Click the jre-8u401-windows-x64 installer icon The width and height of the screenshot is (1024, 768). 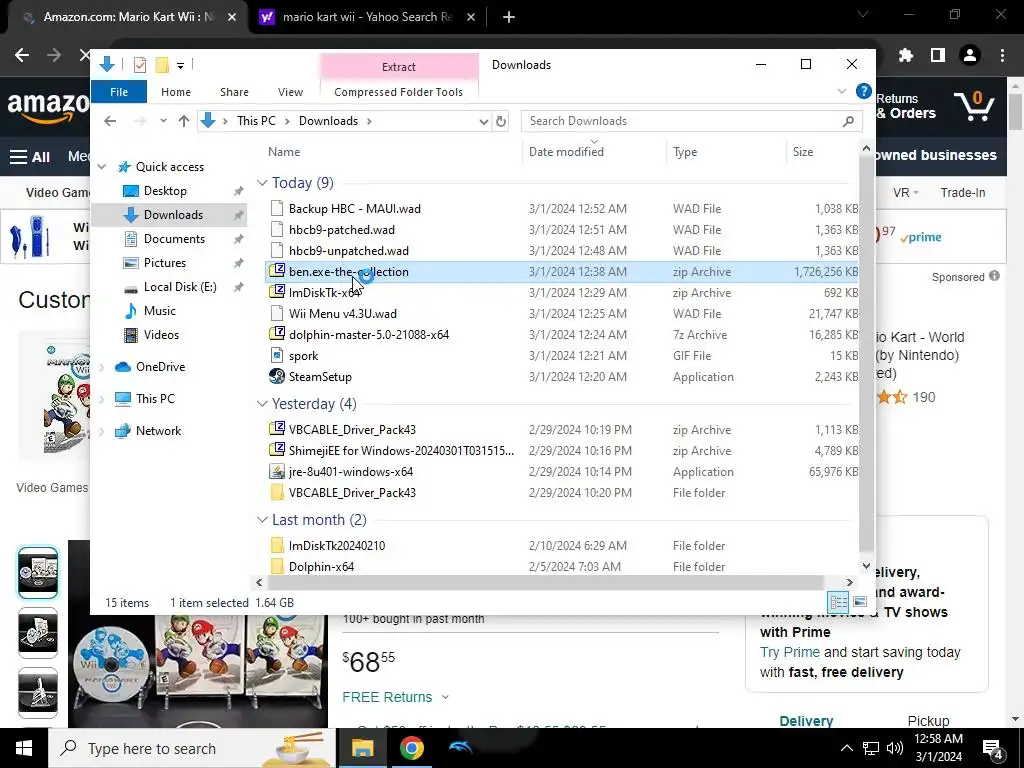277,472
